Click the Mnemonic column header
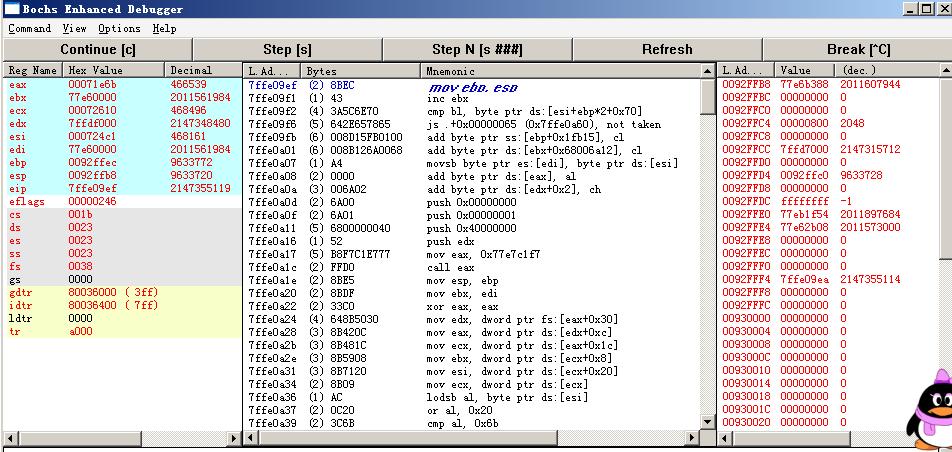This screenshot has width=952, height=452. [x=560, y=71]
